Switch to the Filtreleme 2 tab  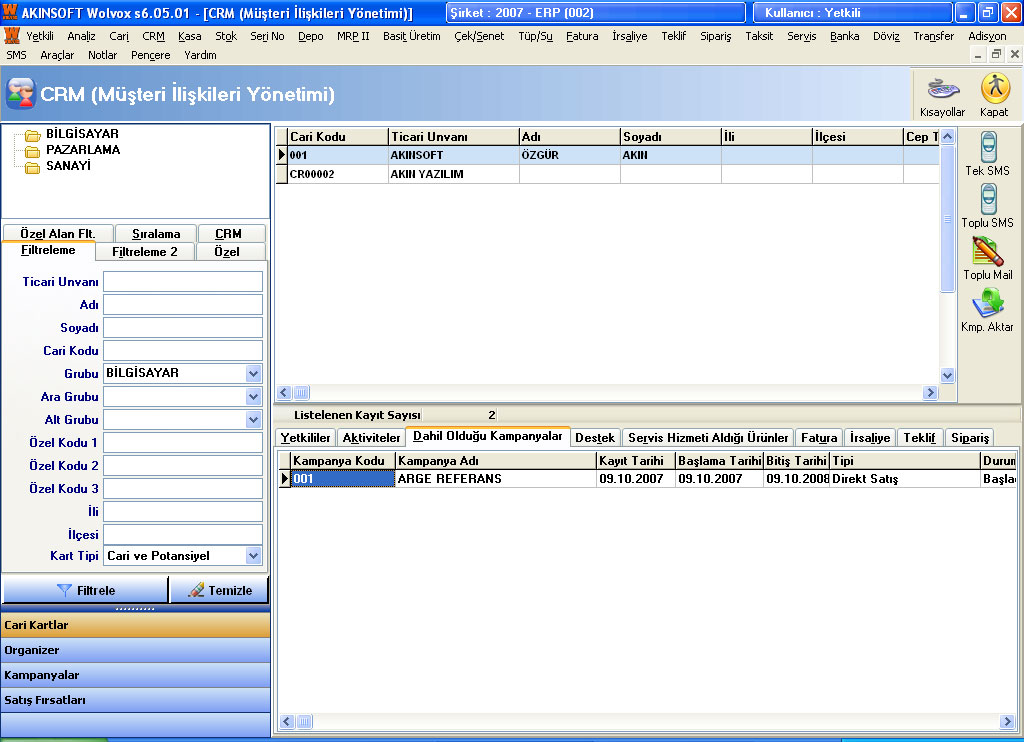145,251
